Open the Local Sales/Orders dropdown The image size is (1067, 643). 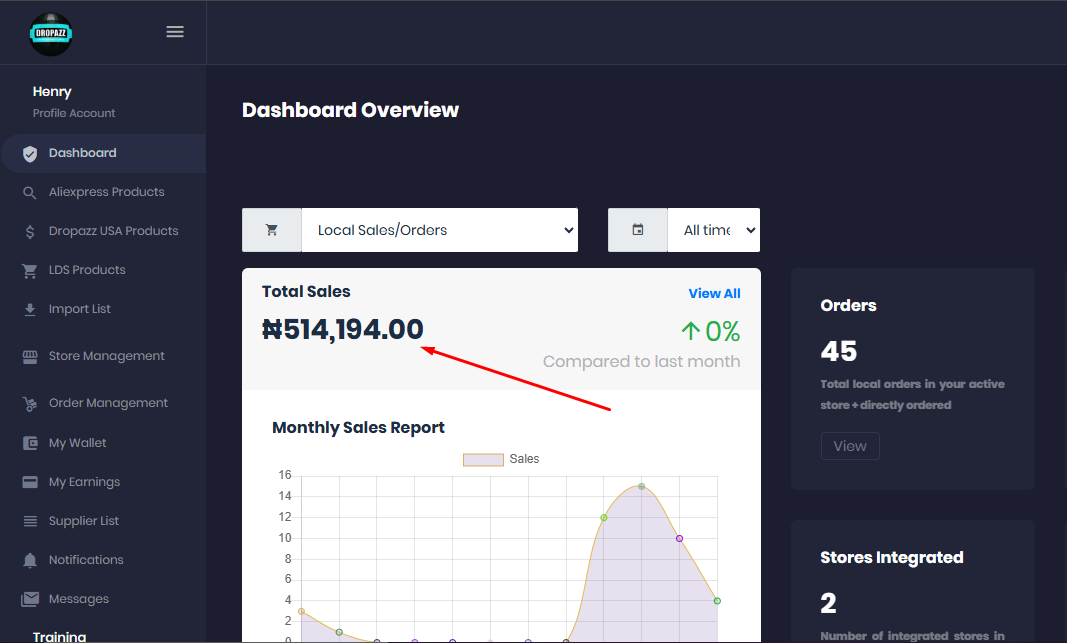coord(439,230)
